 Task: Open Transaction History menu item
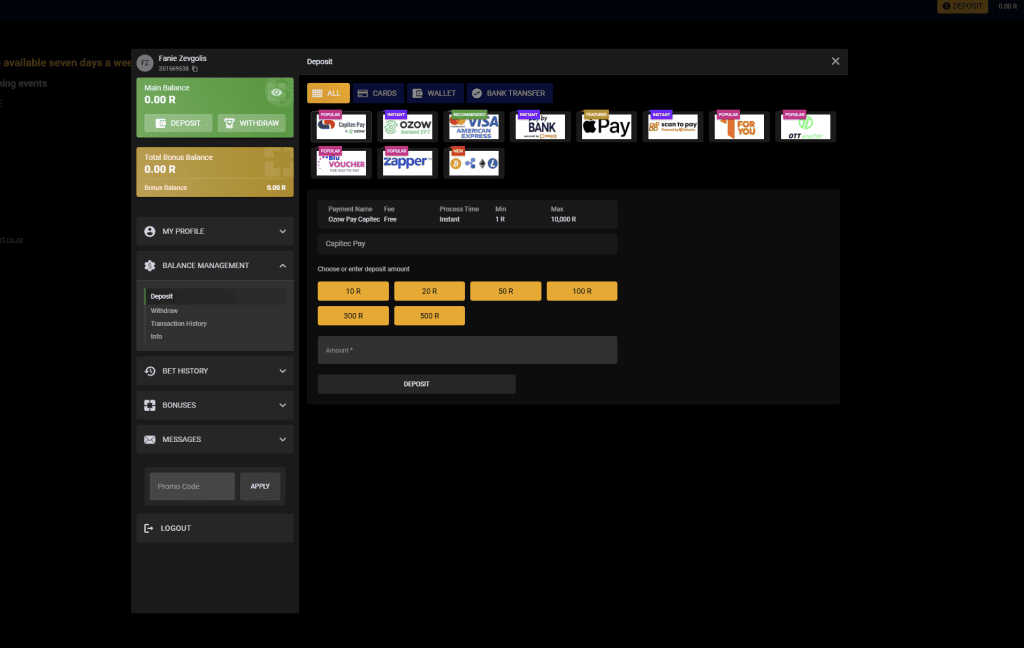pos(178,323)
